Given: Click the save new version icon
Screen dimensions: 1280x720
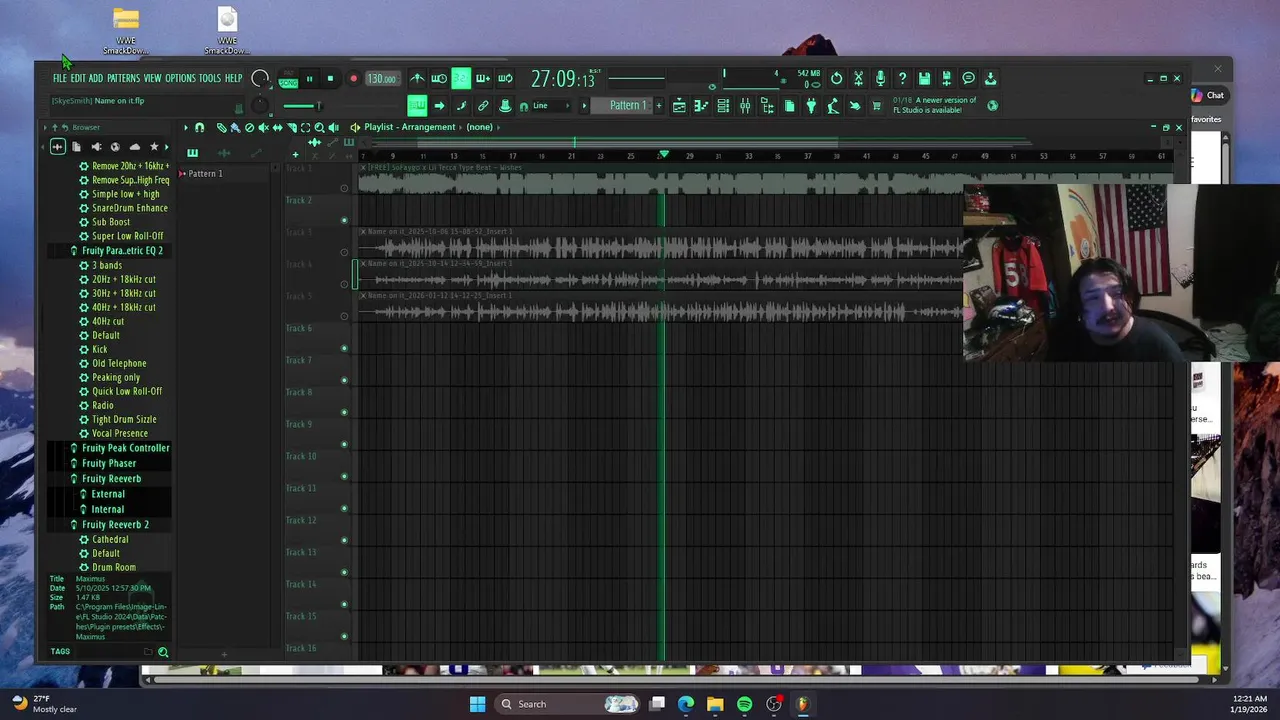Looking at the screenshot, I should (946, 78).
